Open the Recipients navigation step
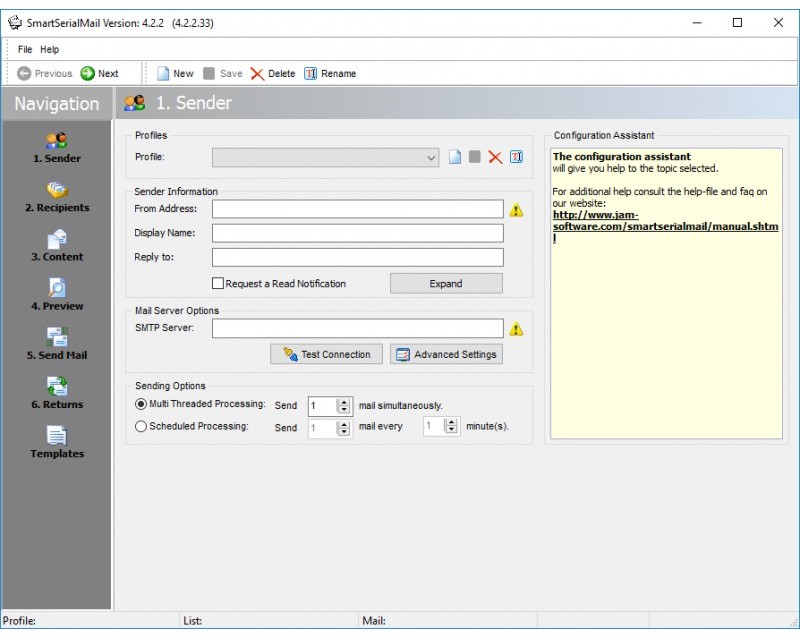The image size is (800, 636). tap(57, 197)
